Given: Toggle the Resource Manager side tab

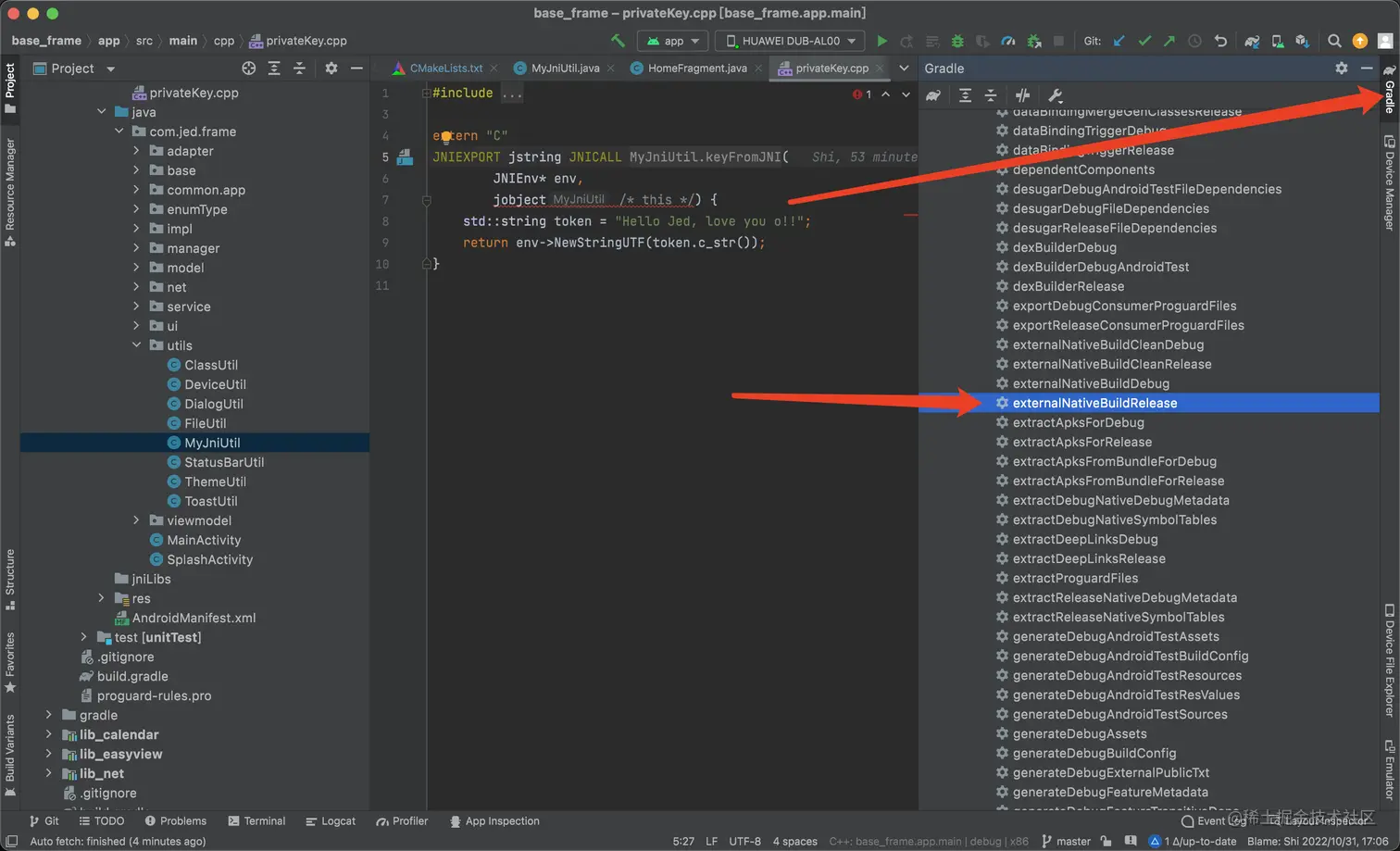Looking at the screenshot, I should [x=10, y=192].
